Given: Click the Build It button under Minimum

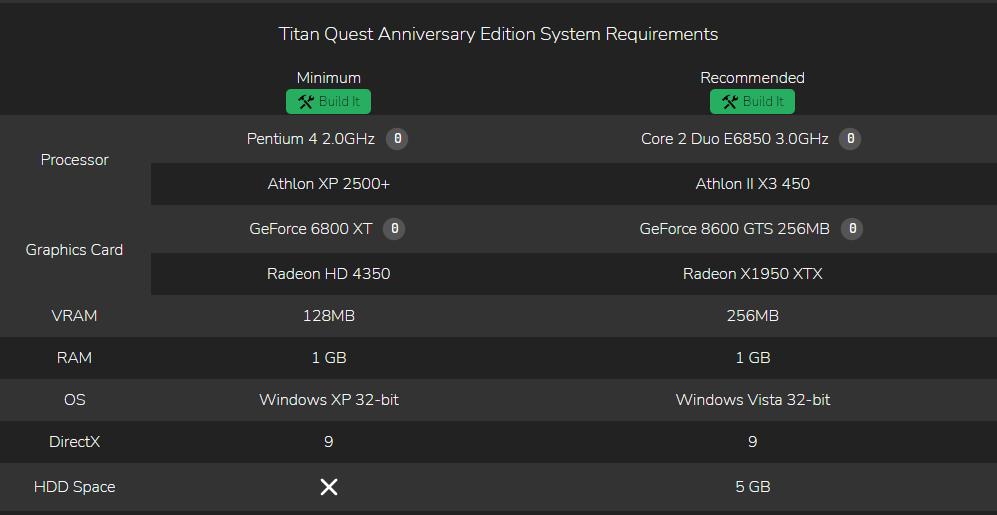Looking at the screenshot, I should click(x=328, y=102).
